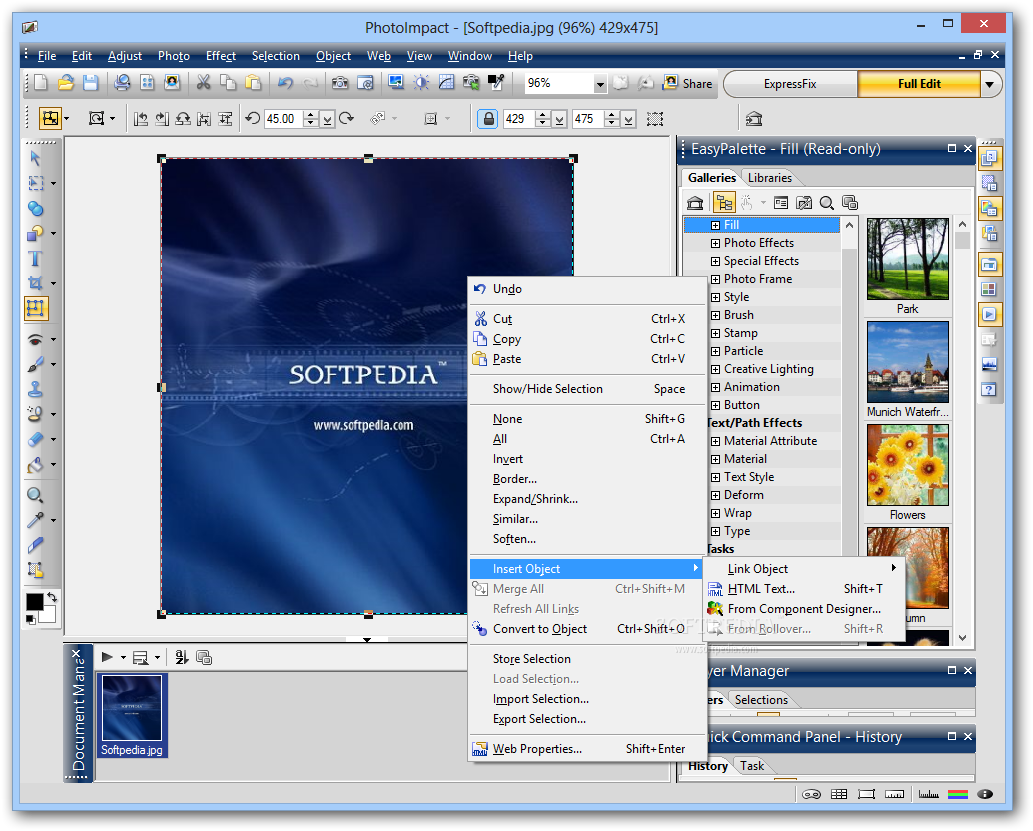Click the grid icon in status bar
The width and height of the screenshot is (1033, 831).
click(x=839, y=794)
